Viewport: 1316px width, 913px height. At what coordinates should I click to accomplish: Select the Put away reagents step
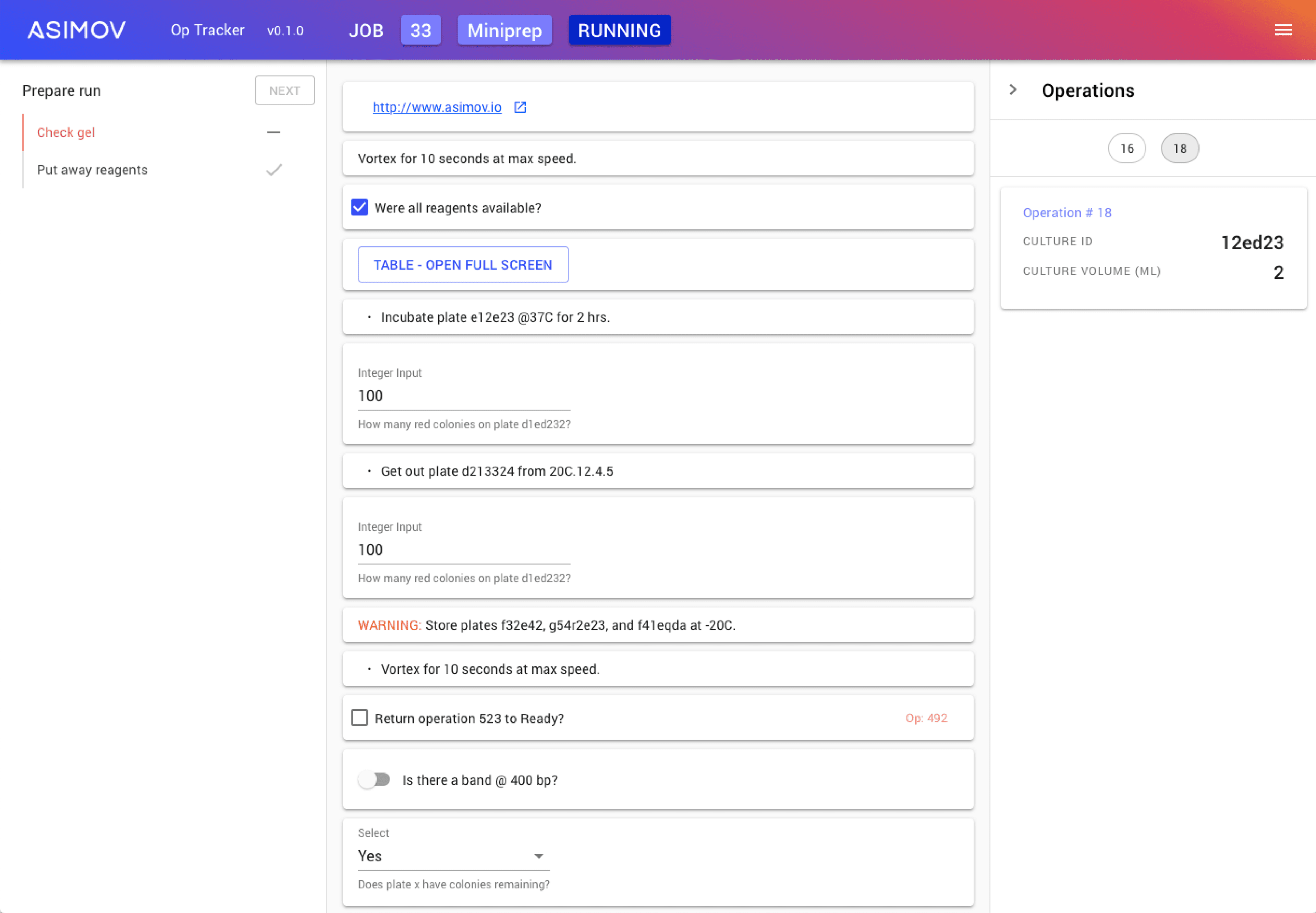pyautogui.click(x=92, y=170)
